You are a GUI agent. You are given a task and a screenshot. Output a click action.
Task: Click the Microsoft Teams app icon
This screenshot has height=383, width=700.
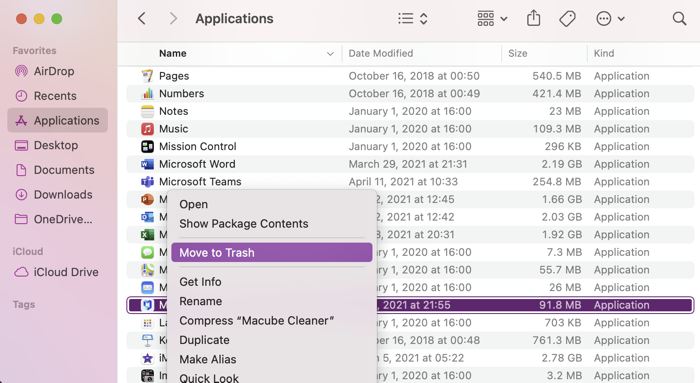tap(147, 182)
